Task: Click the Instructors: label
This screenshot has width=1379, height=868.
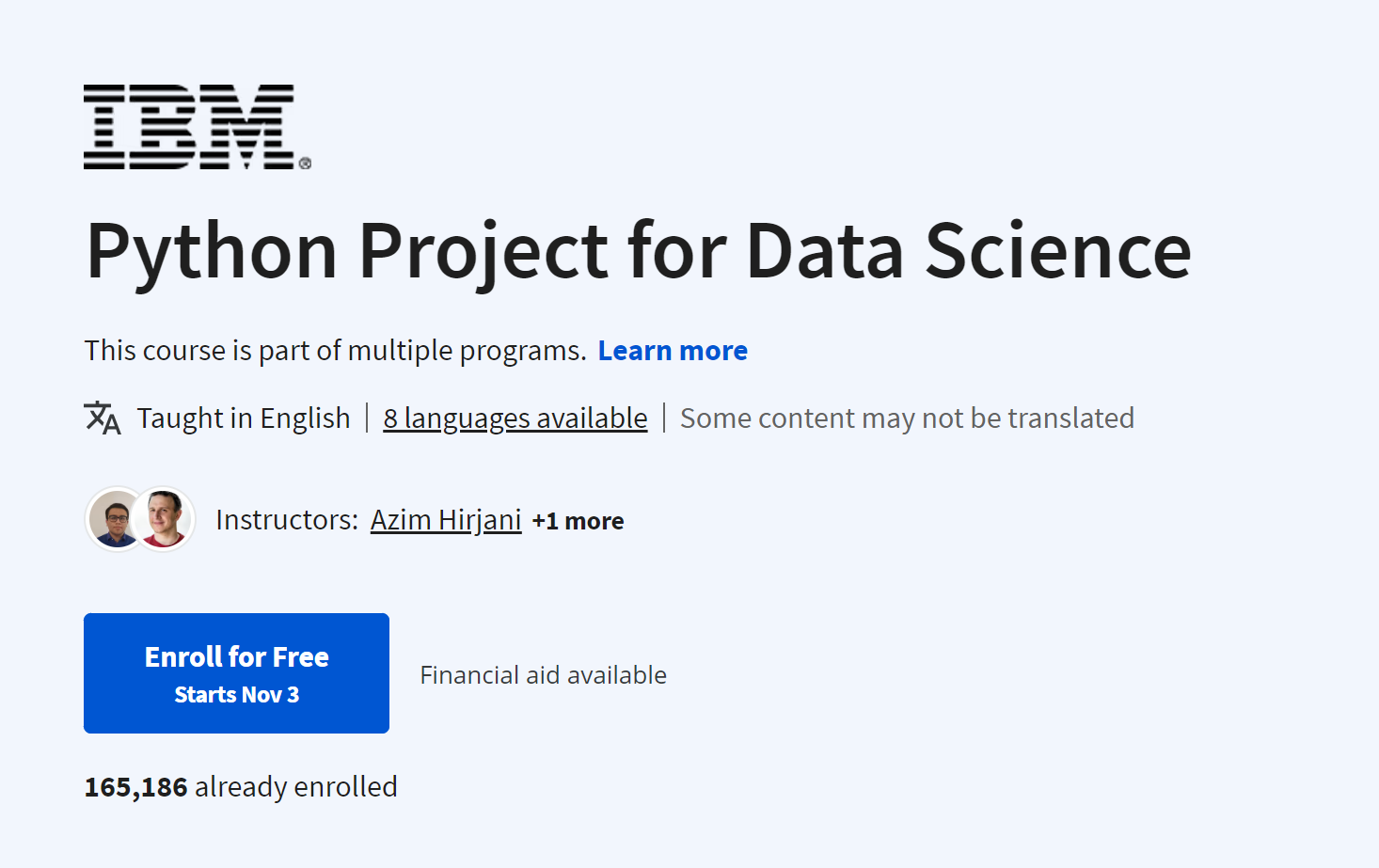Action: tap(287, 520)
